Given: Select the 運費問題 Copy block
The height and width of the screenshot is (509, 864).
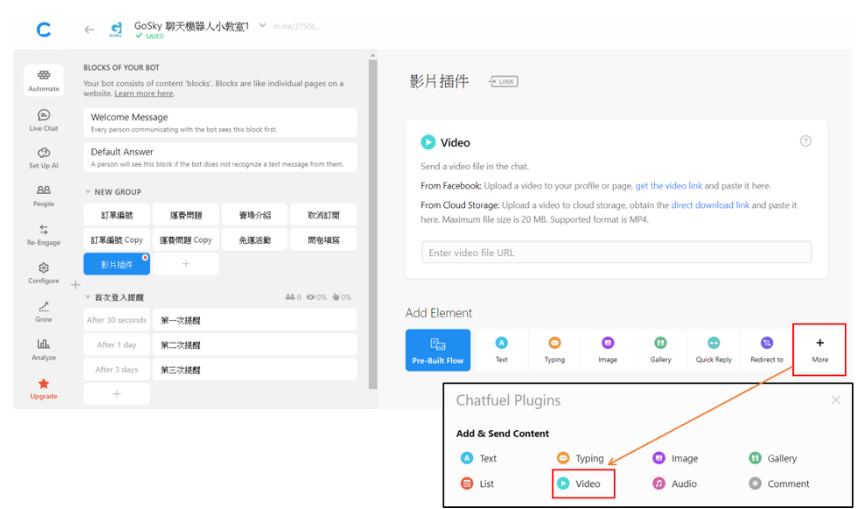Looking at the screenshot, I should pos(186,240).
